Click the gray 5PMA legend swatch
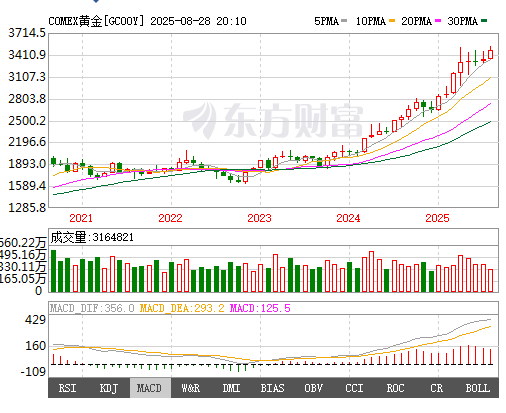The width and height of the screenshot is (506, 413). [x=344, y=21]
